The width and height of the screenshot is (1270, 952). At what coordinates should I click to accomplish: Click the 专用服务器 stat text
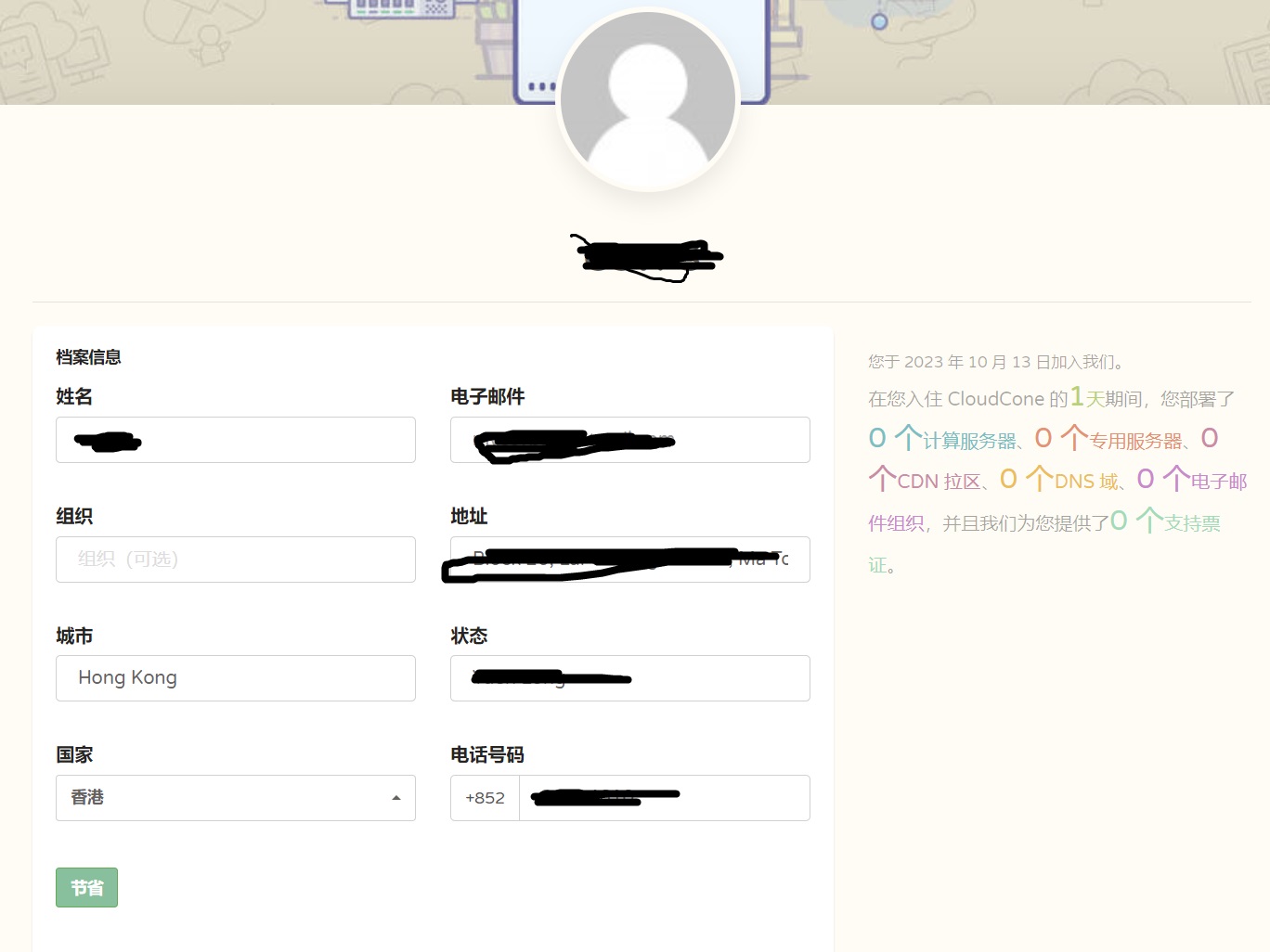coord(1135,442)
